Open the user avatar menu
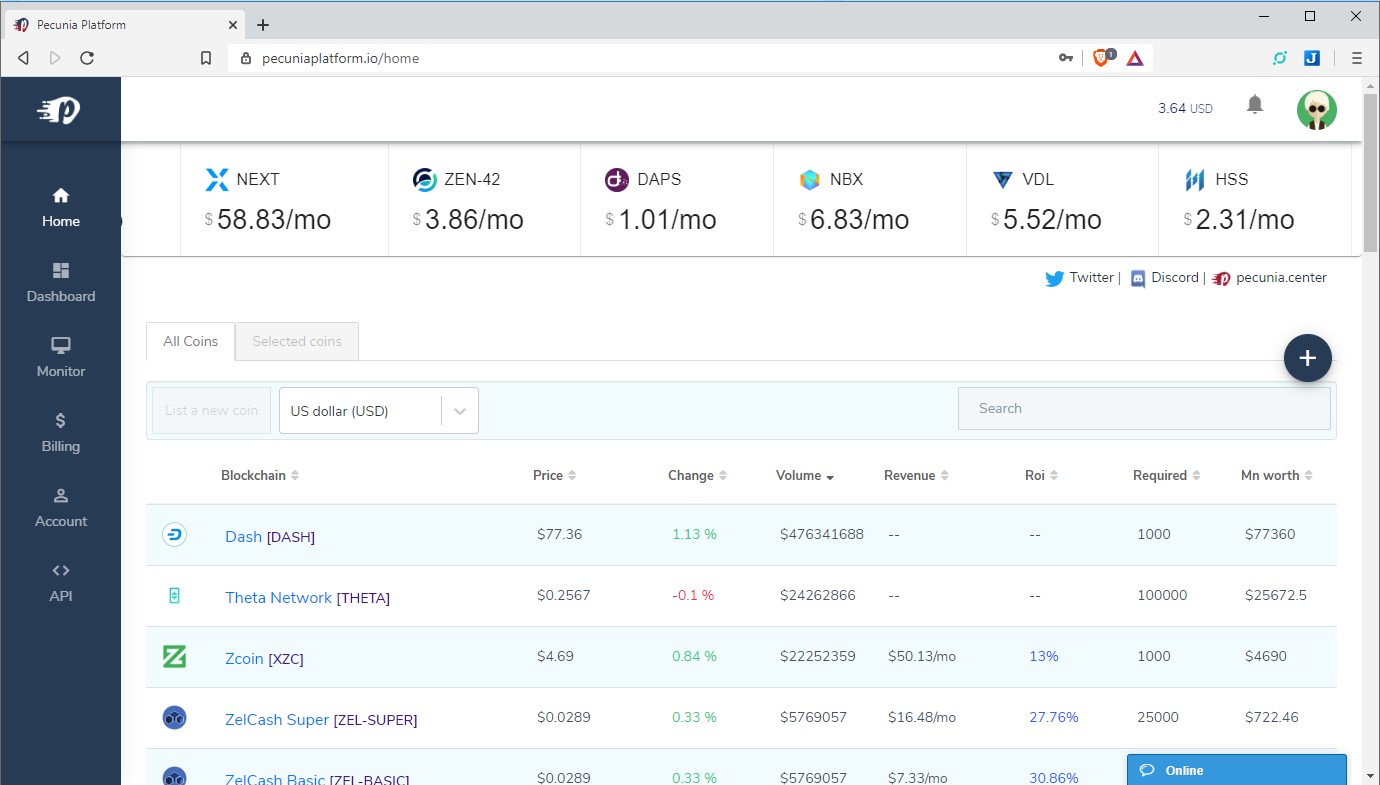1380x785 pixels. click(x=1317, y=110)
